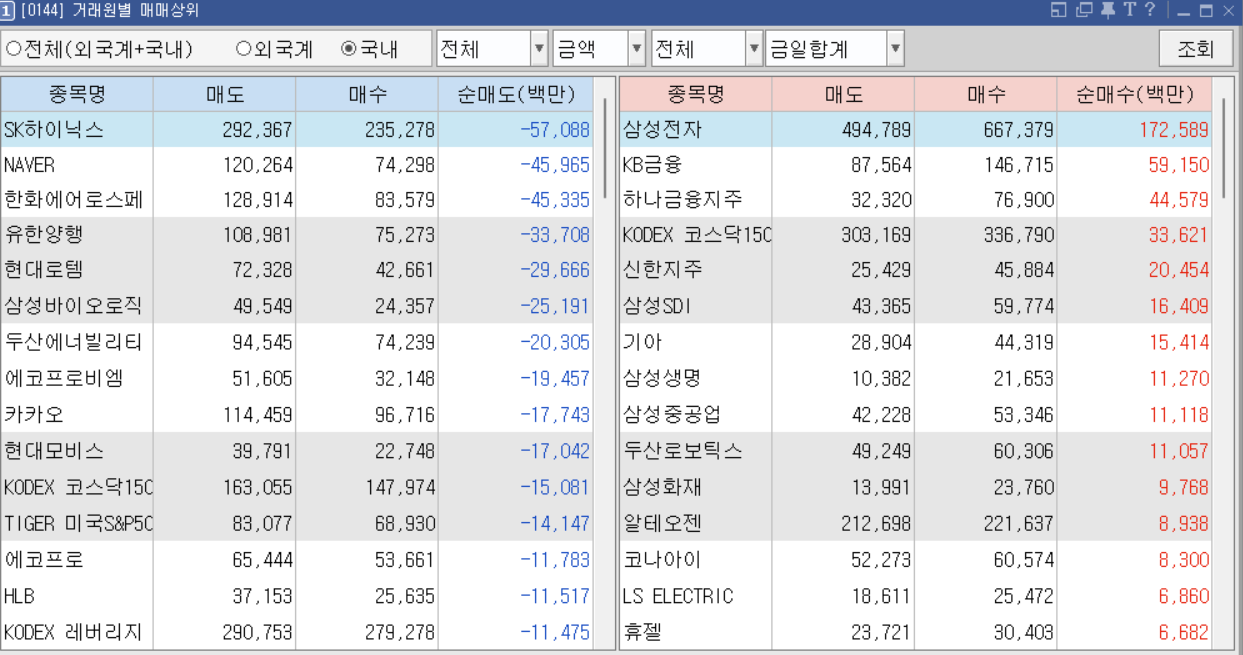The width and height of the screenshot is (1243, 655).
Task: Sort by 순매도(백만) column header
Action: (515, 95)
